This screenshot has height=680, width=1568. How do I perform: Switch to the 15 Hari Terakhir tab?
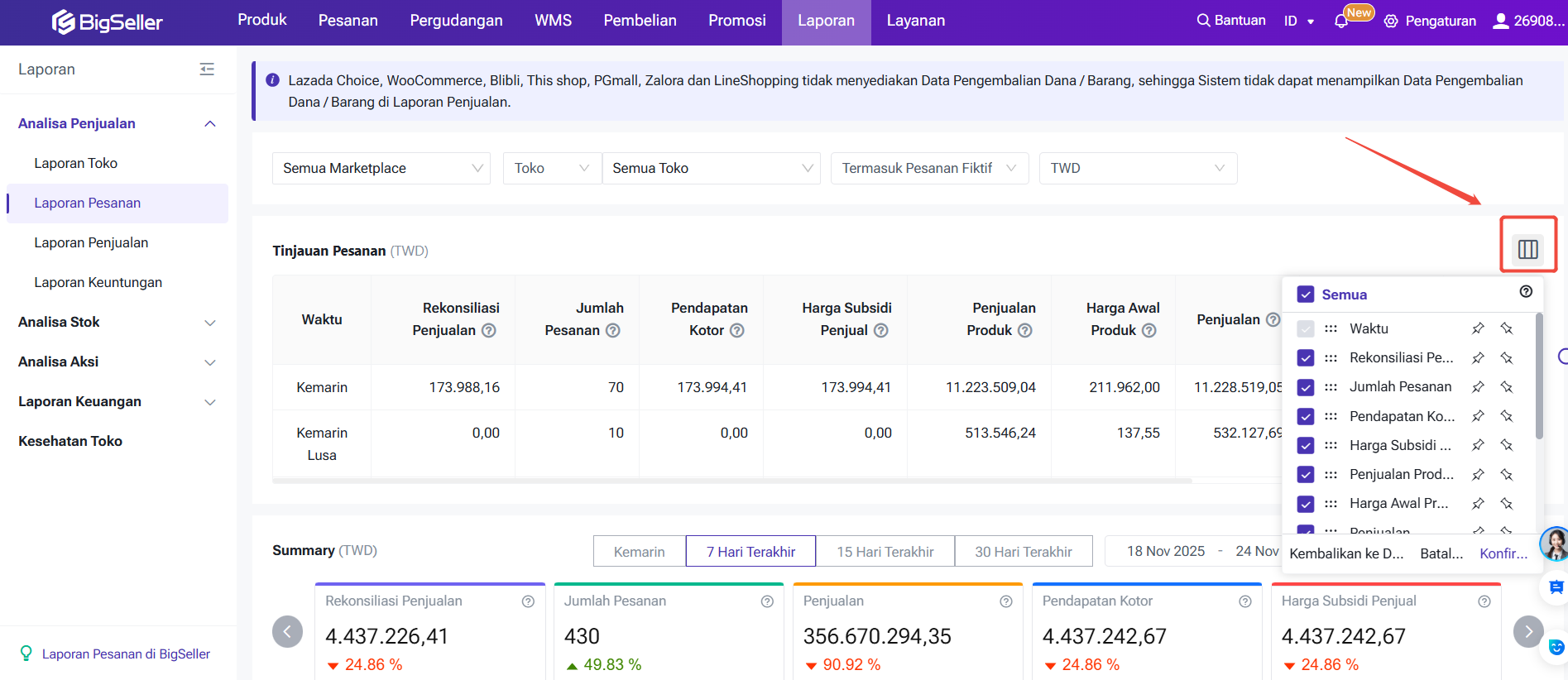coord(885,552)
